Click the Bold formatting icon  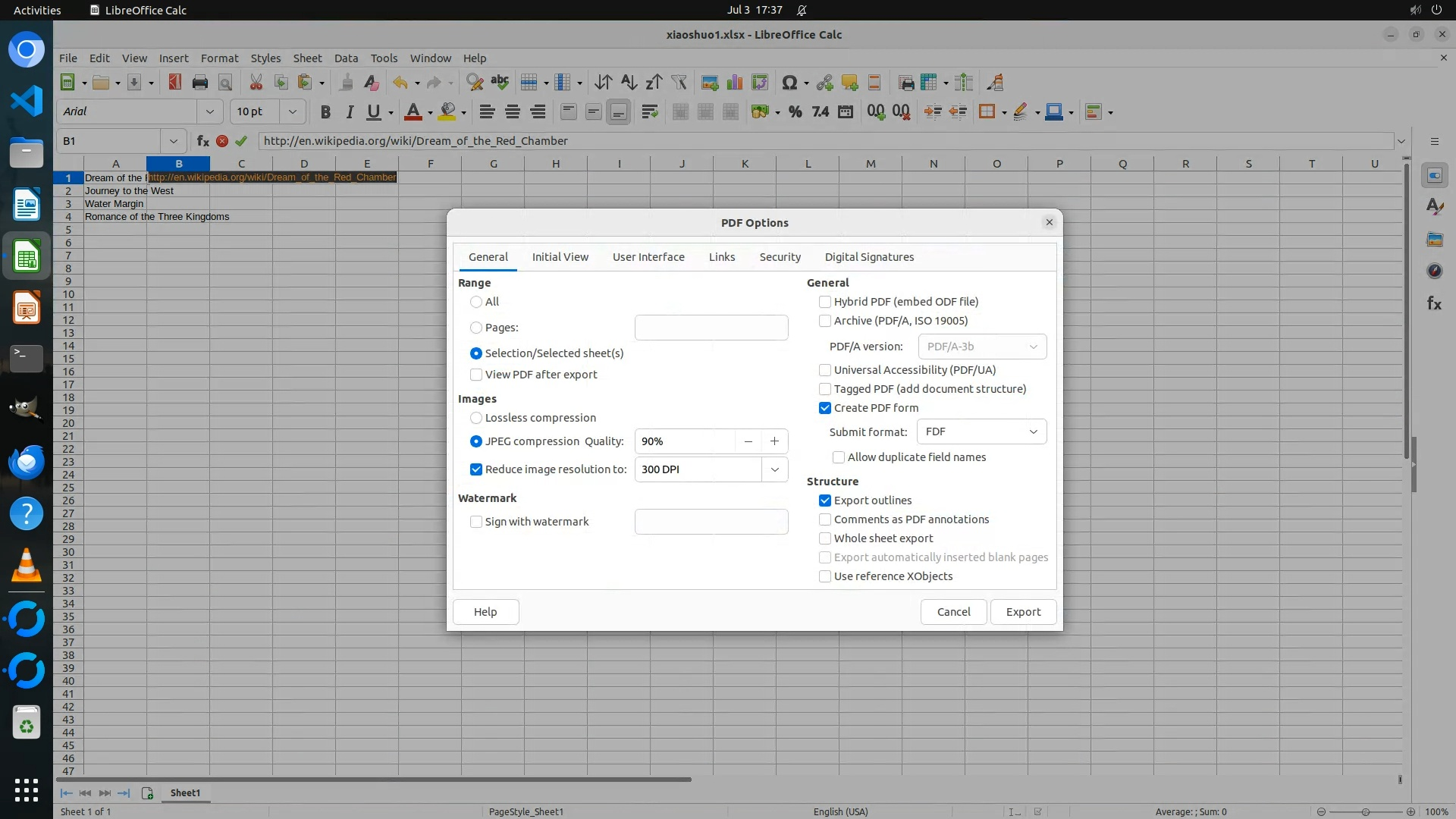325,112
